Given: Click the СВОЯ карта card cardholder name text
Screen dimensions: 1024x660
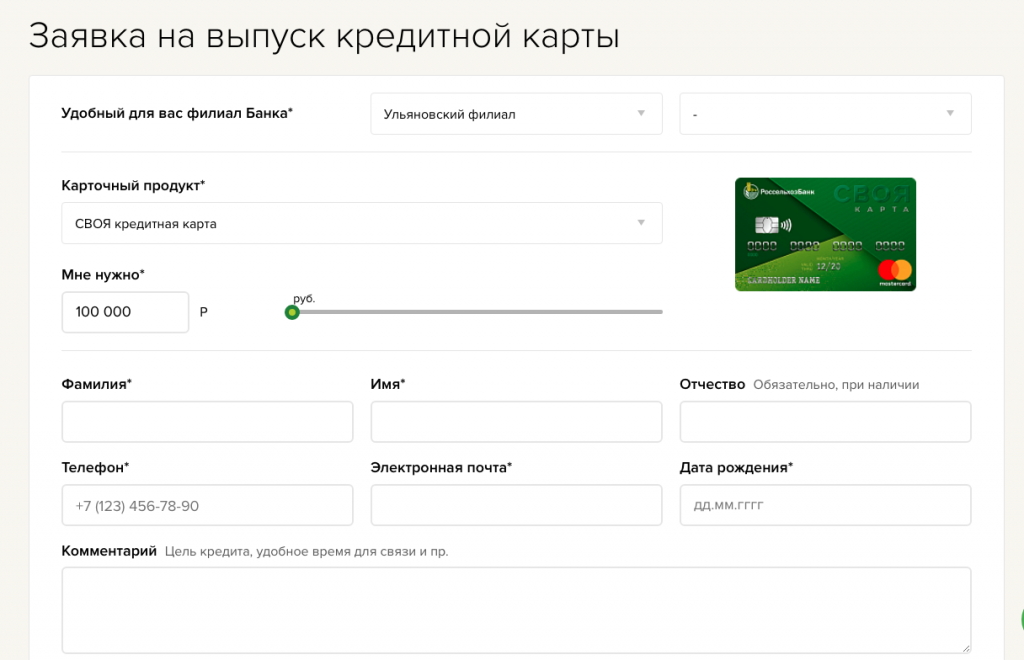Looking at the screenshot, I should [783, 281].
